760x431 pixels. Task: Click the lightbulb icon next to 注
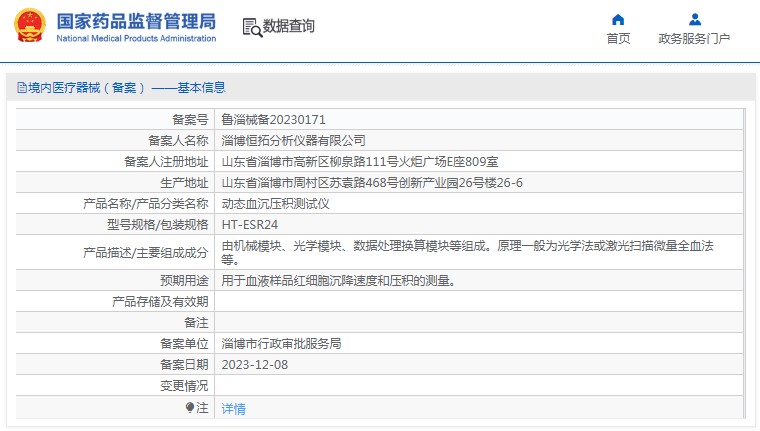pos(190,408)
